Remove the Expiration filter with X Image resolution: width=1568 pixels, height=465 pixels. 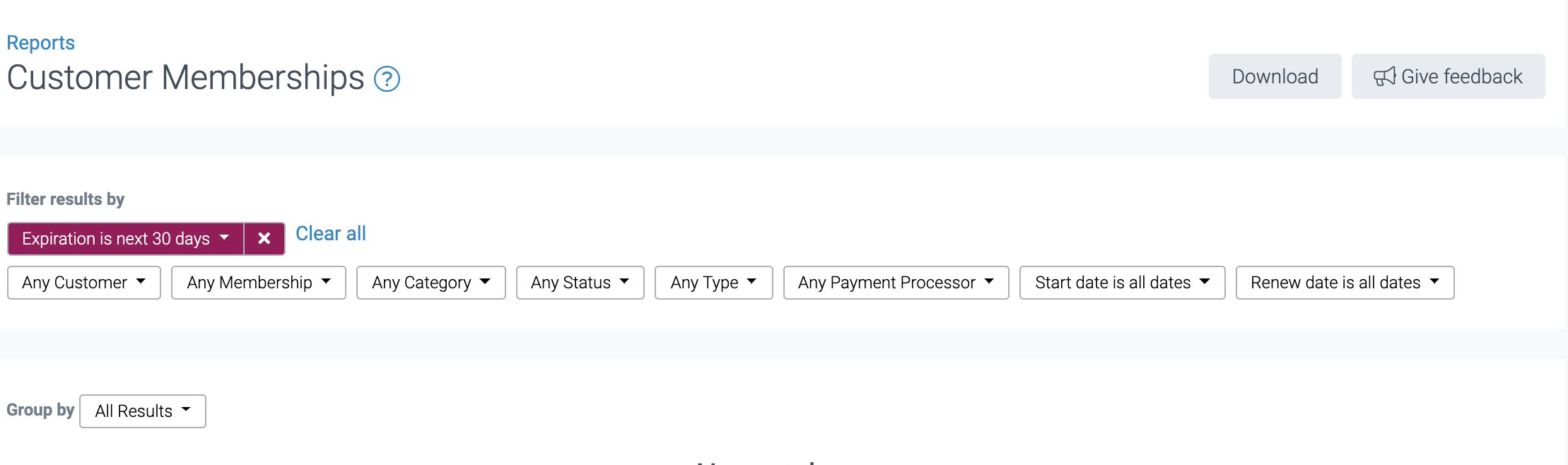(264, 239)
